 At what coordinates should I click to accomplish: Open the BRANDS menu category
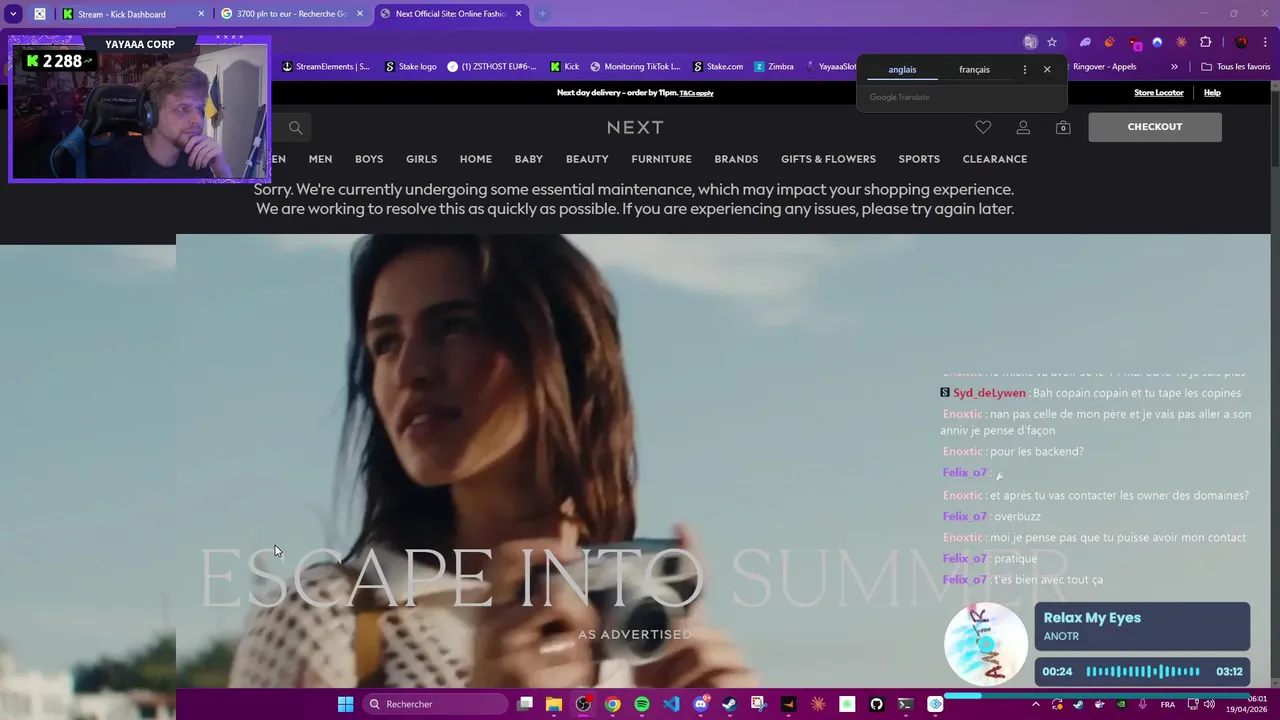click(736, 159)
